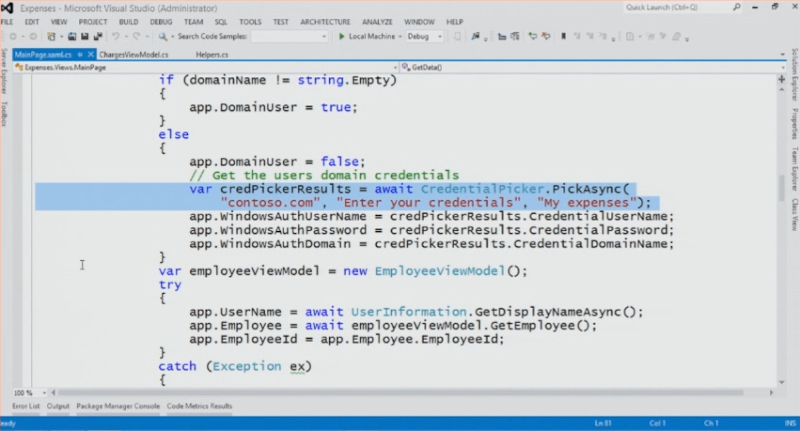Click the Undo arrow icon
The image size is (800, 431).
(x=115, y=36)
